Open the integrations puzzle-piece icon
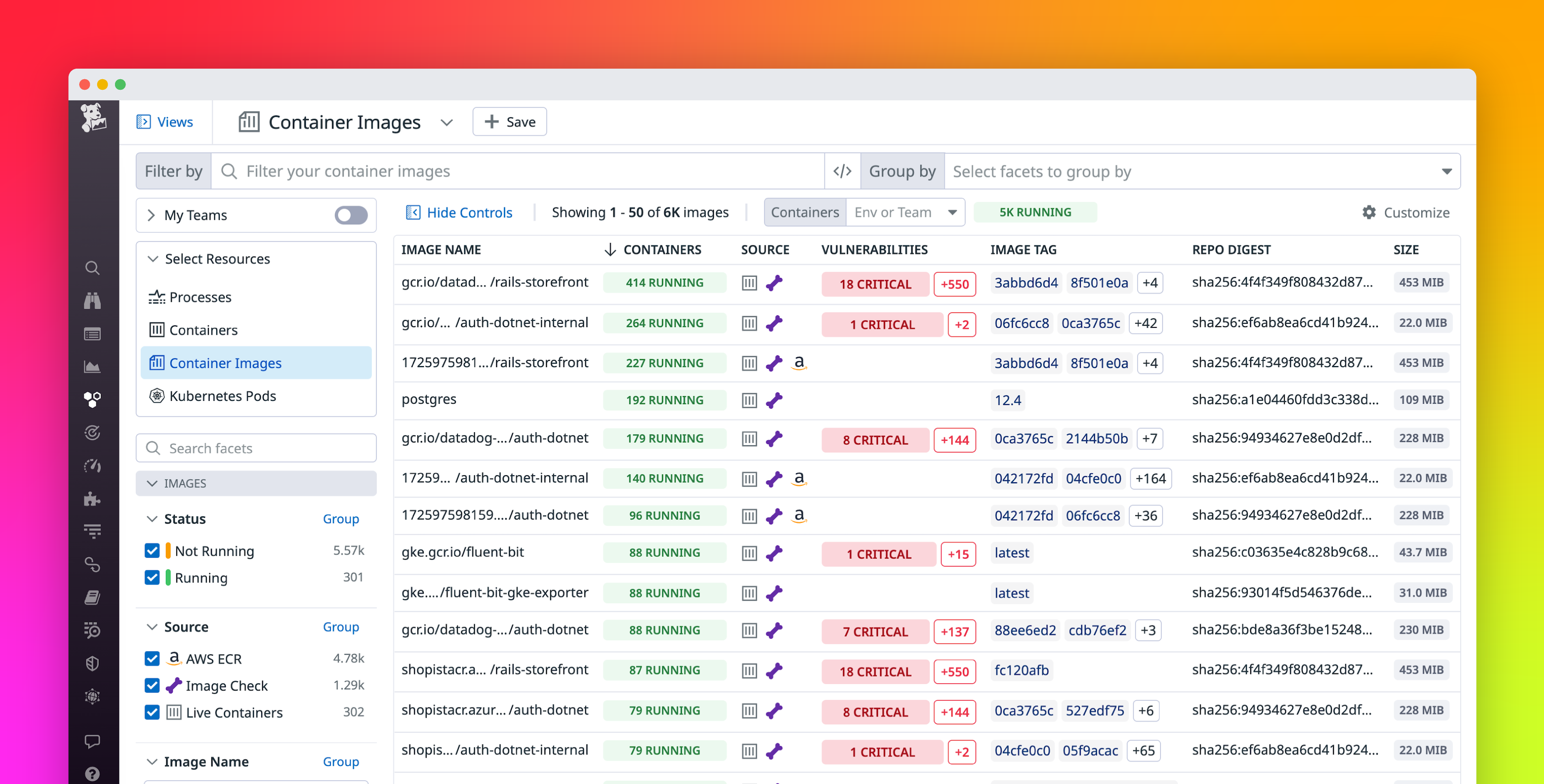 (x=93, y=499)
